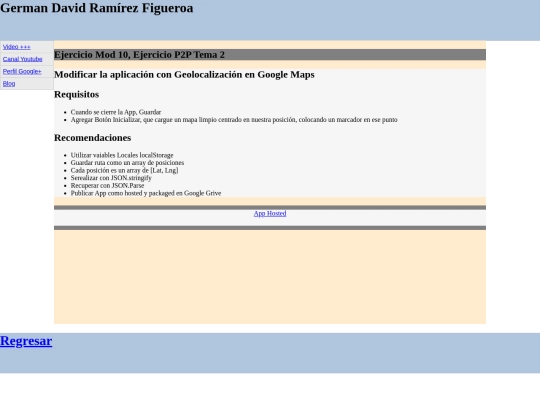
Task: Click bullet Cada posición es un array
Action: point(124,170)
